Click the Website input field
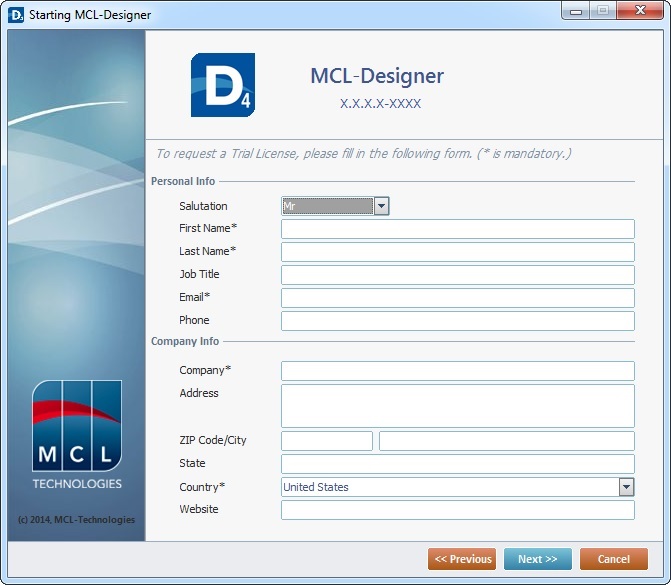The width and height of the screenshot is (671, 585). (457, 510)
